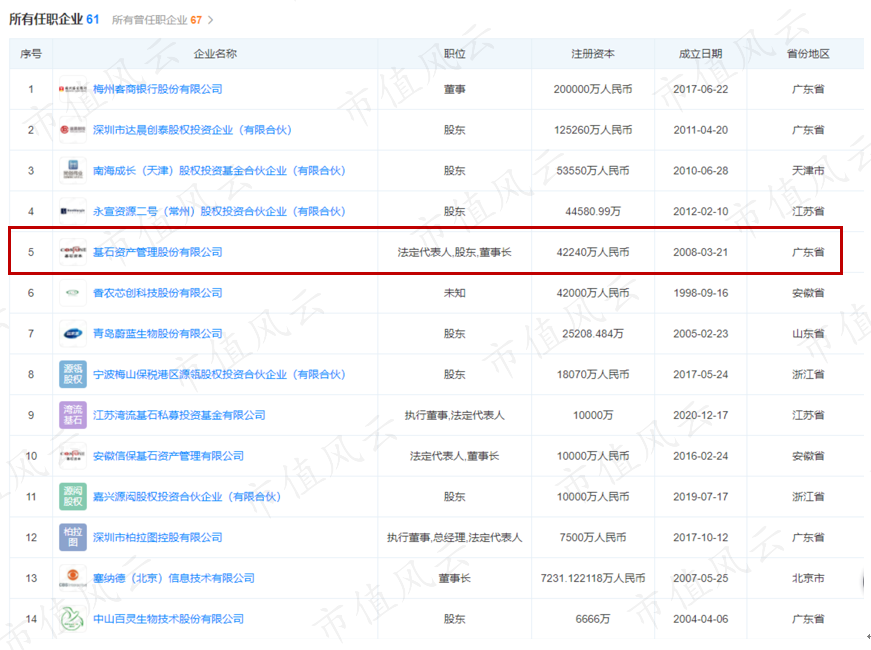
Task: Click the 永宣资源二号 company logo
Action: point(73,211)
